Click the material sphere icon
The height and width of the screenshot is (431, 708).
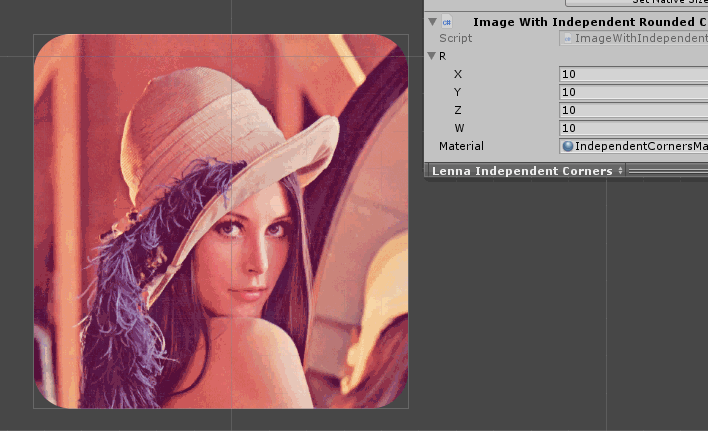(x=568, y=146)
